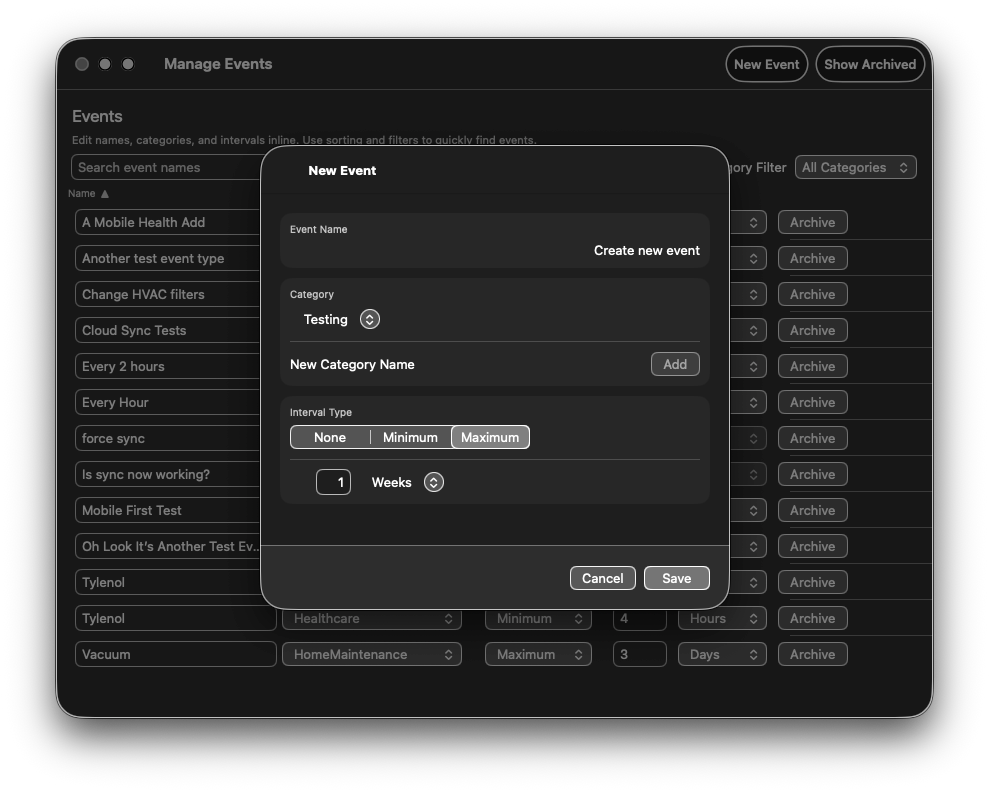Screen dimensions: 989x792
Task: Archive the Vacuum event
Action: pos(812,654)
